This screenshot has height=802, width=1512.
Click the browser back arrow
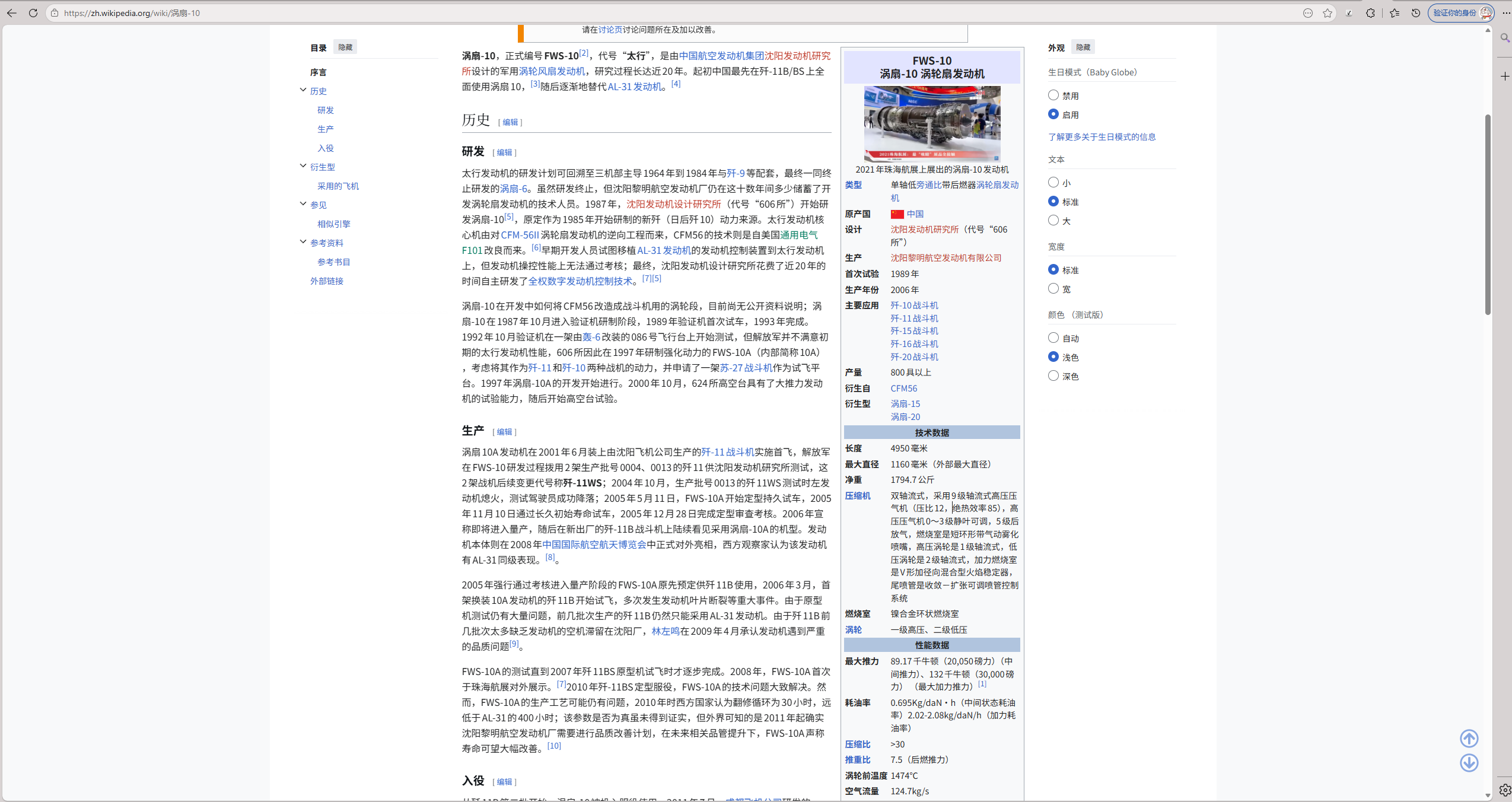(12, 12)
